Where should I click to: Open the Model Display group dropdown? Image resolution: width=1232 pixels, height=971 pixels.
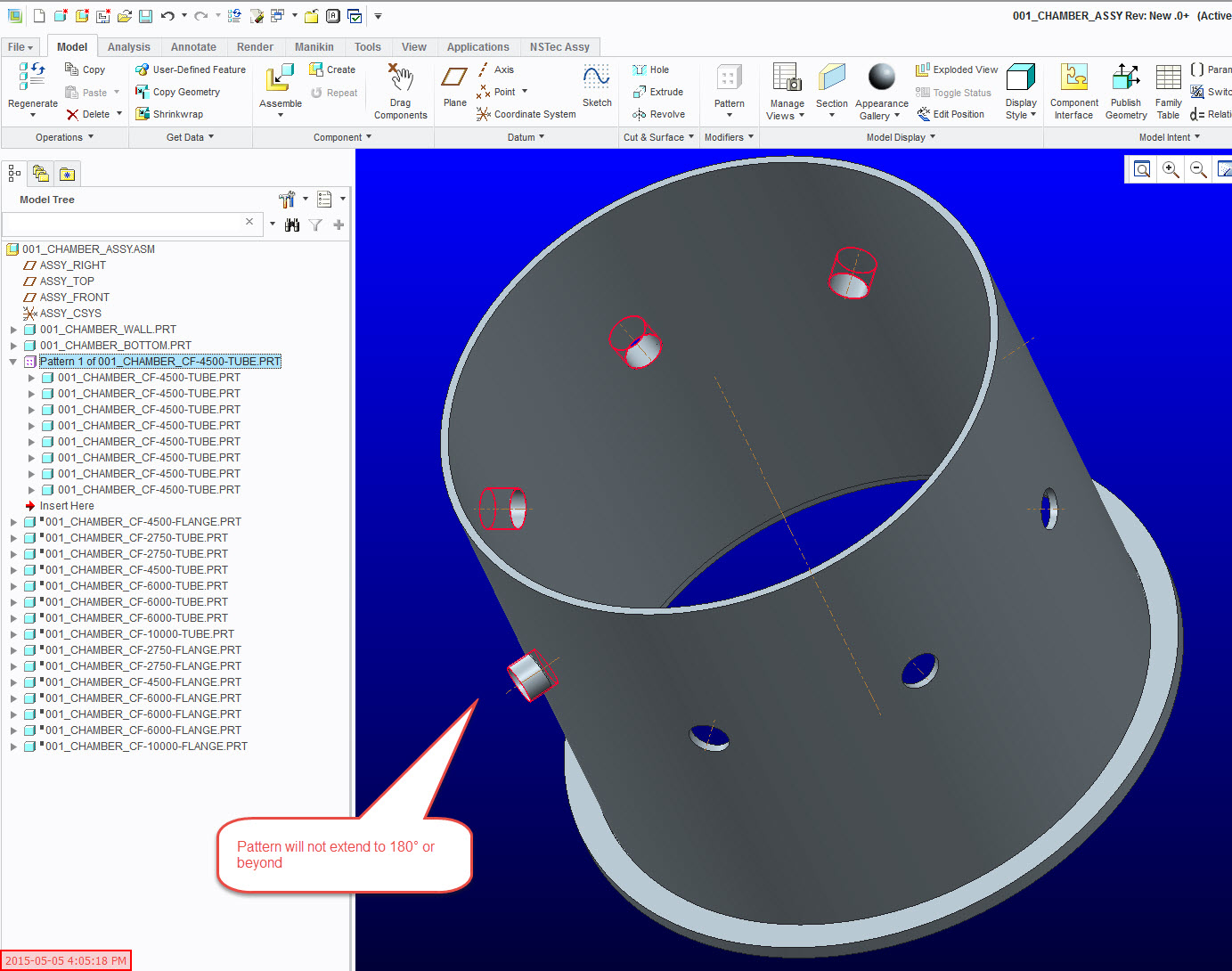(x=901, y=137)
